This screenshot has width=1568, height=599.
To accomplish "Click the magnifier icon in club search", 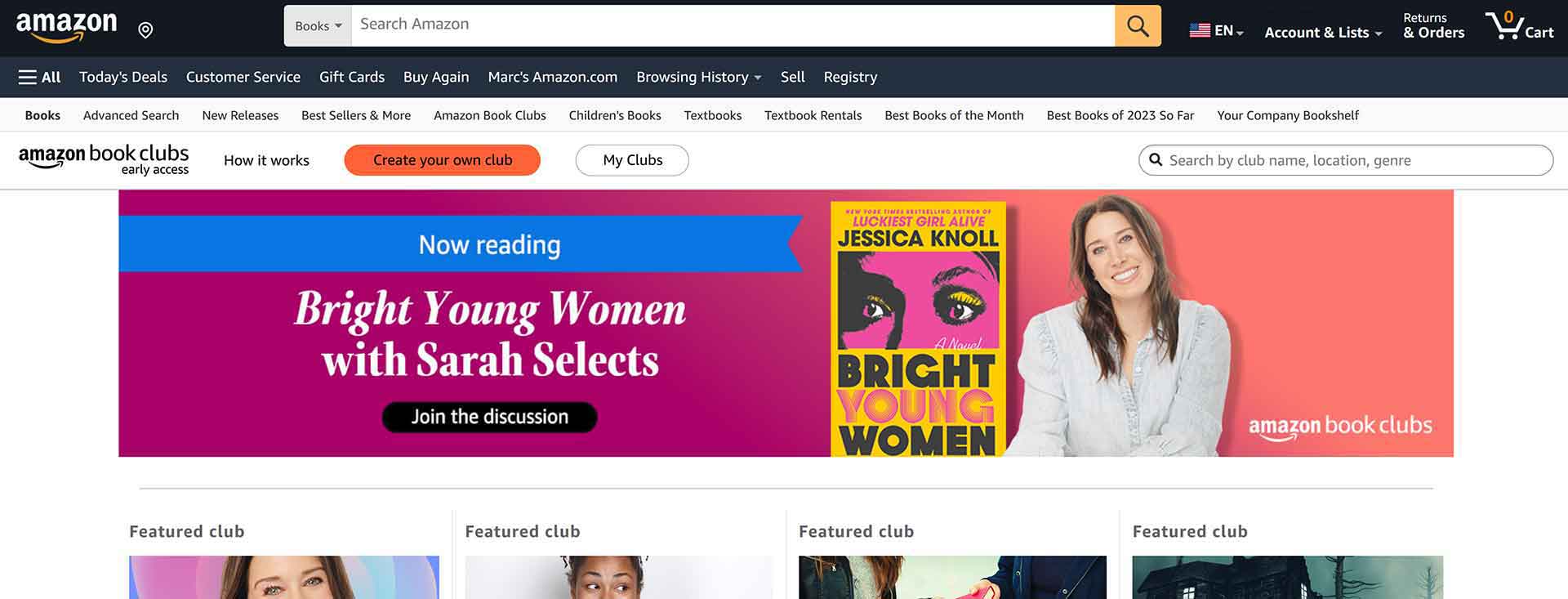I will pyautogui.click(x=1156, y=159).
